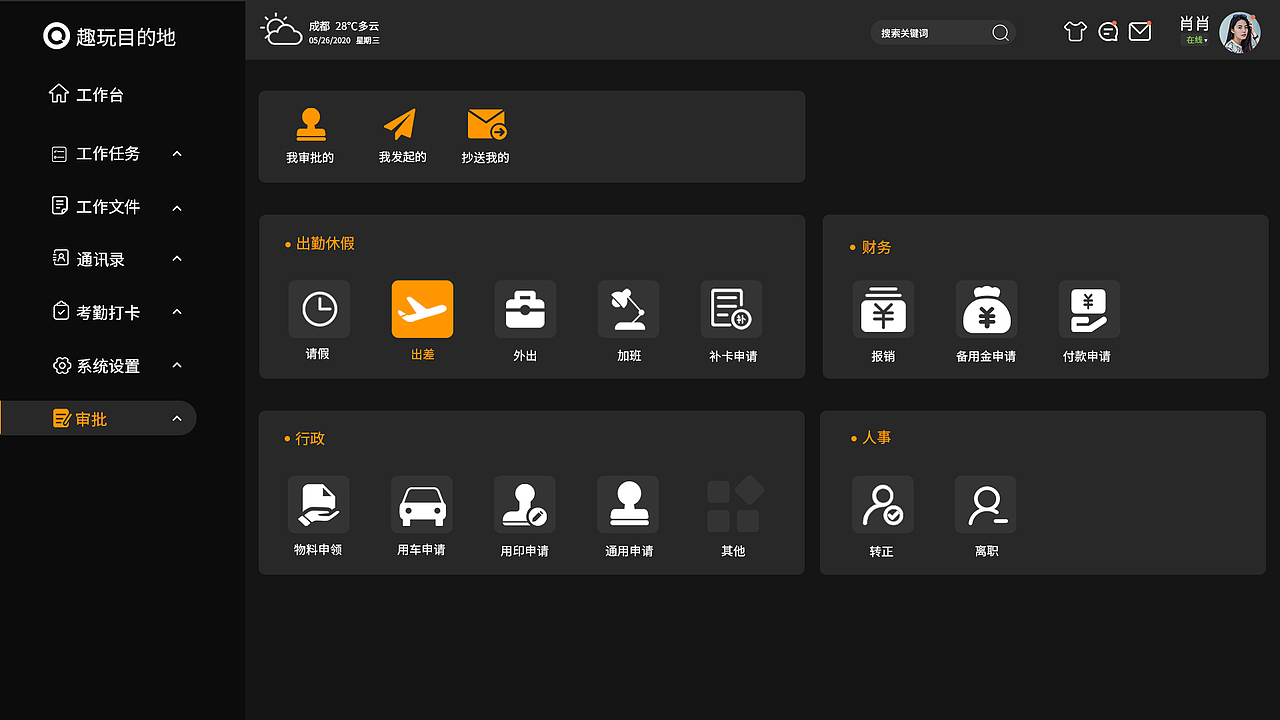Image resolution: width=1280 pixels, height=720 pixels.
Task: Open the 补卡申请 document icon
Action: pos(731,309)
